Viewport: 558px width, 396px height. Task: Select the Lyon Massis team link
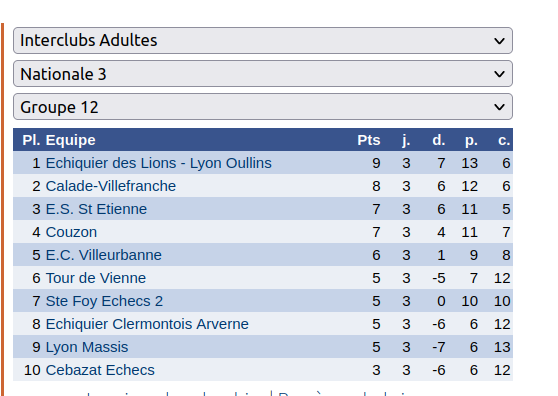click(x=87, y=347)
